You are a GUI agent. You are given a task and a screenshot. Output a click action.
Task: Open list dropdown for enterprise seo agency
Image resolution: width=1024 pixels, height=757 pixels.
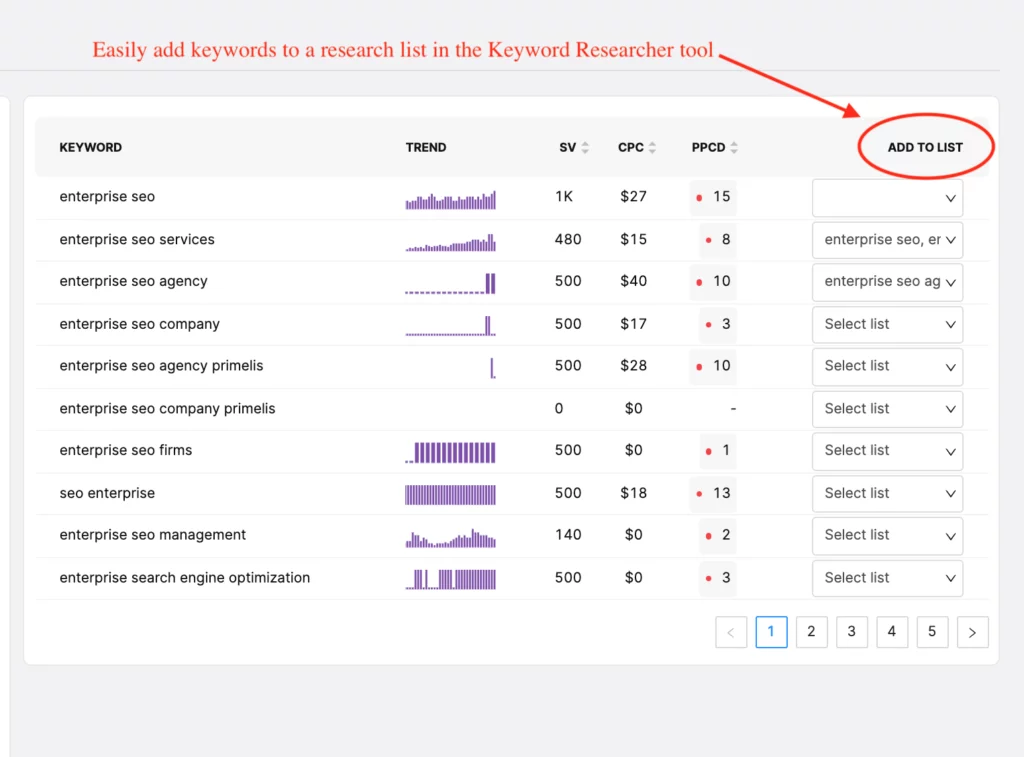887,282
